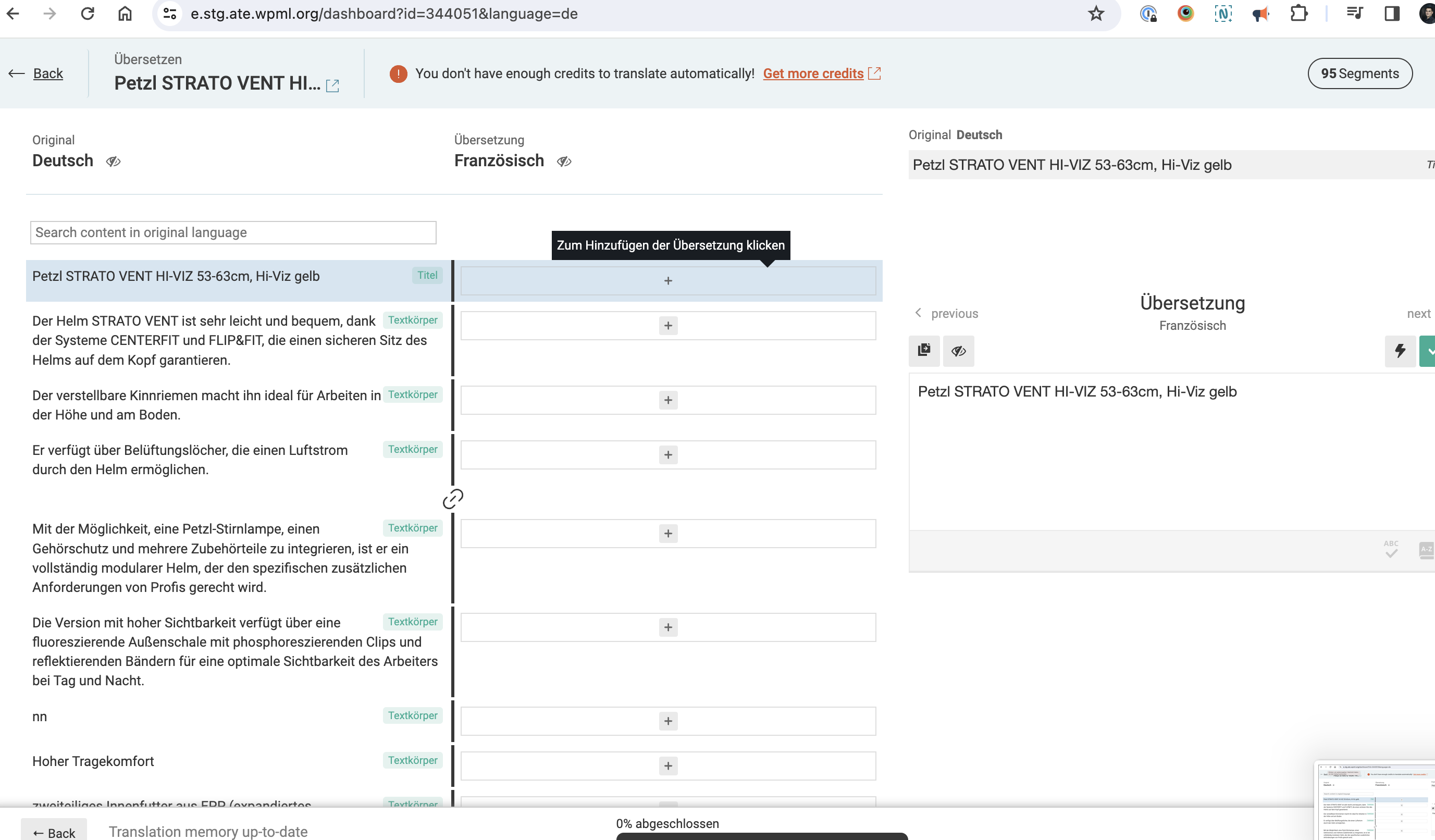
Task: Select the 'Hoher Tragekomfort' source text
Action: 93,761
